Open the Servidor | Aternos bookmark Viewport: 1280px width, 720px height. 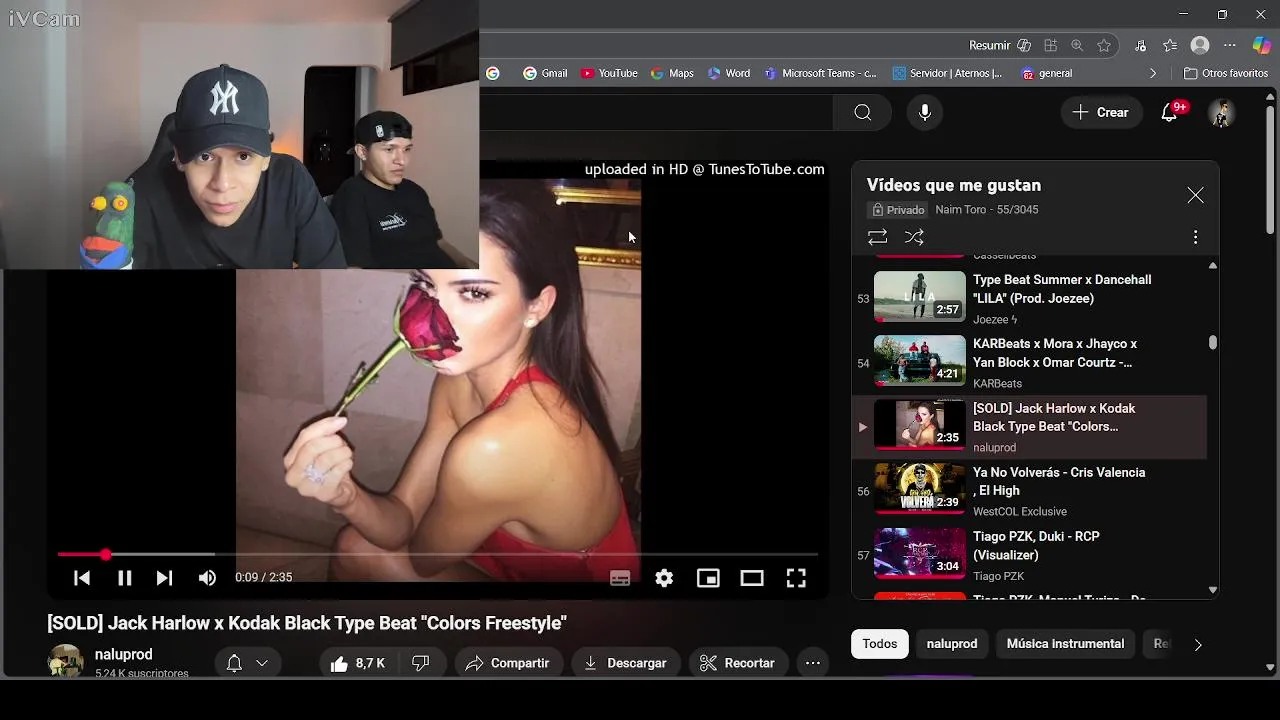point(947,73)
